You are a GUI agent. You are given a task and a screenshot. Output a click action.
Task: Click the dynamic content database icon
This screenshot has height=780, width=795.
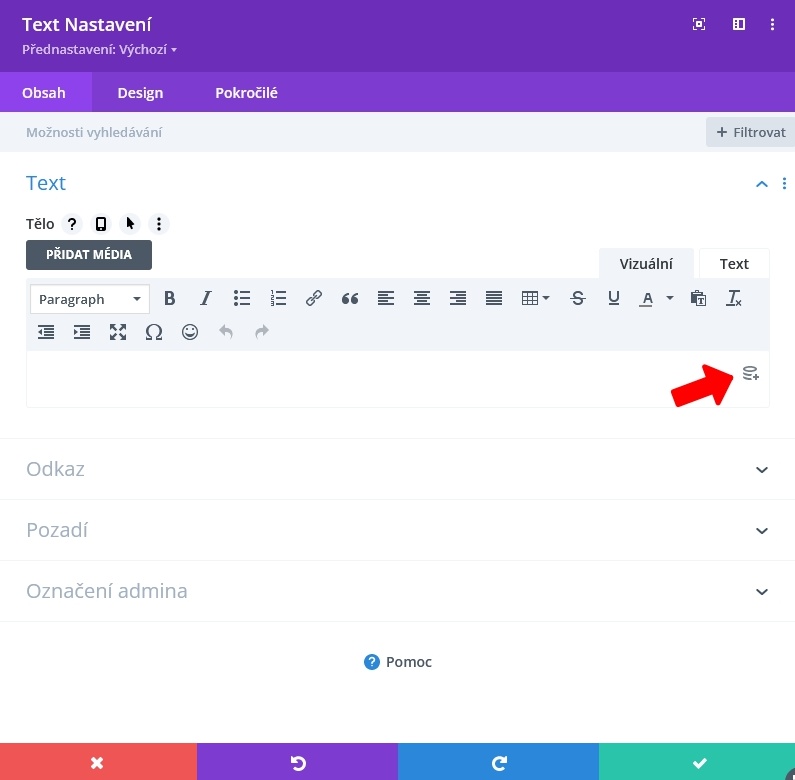point(750,374)
